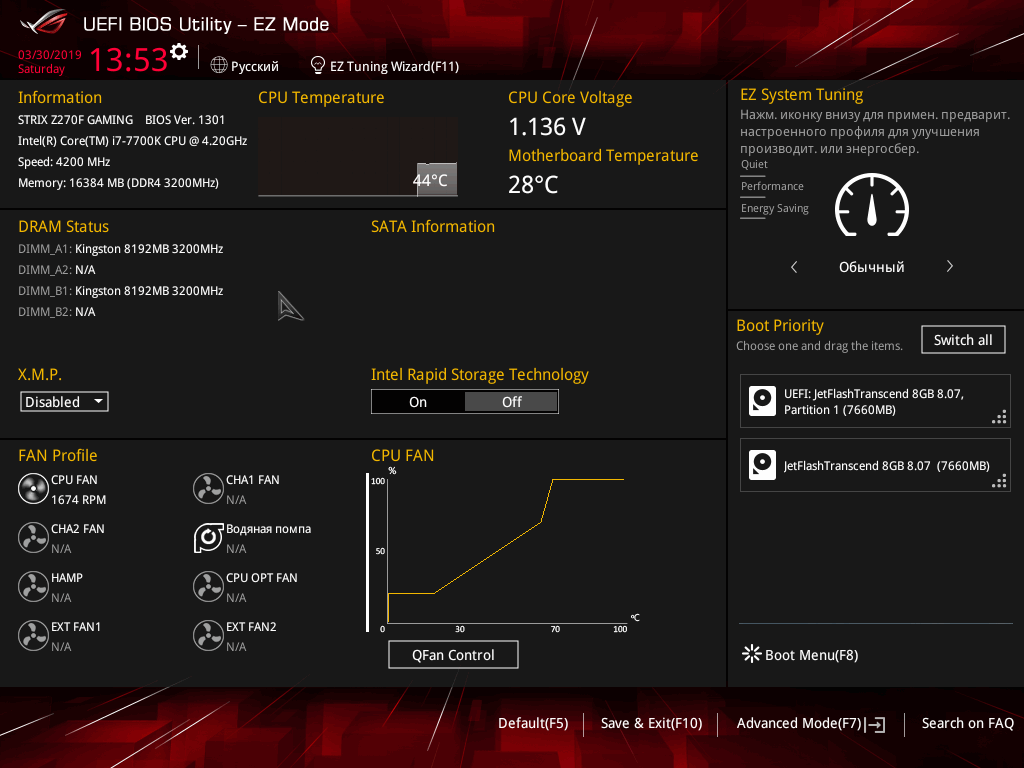The image size is (1024, 768).
Task: Turn Intel Rapid Storage Technology Off
Action: 511,402
